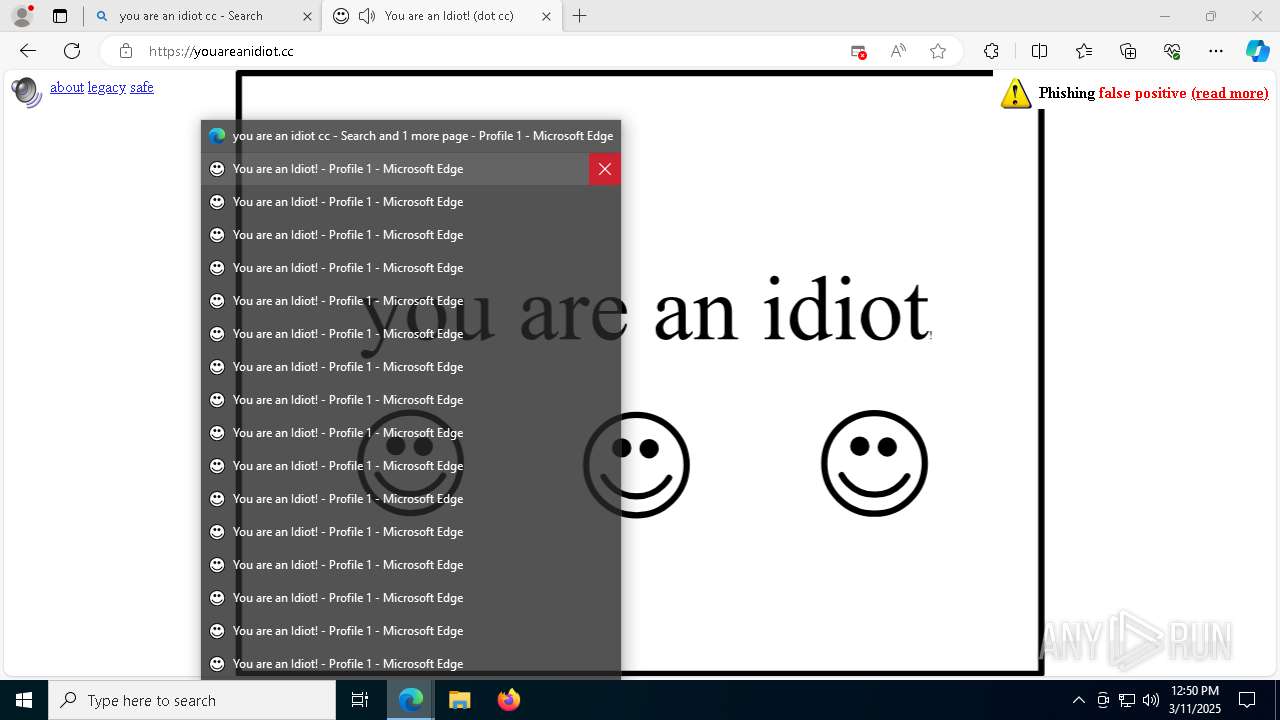The height and width of the screenshot is (720, 1280).
Task: Show hidden system tray icons chevron
Action: tap(1078, 700)
